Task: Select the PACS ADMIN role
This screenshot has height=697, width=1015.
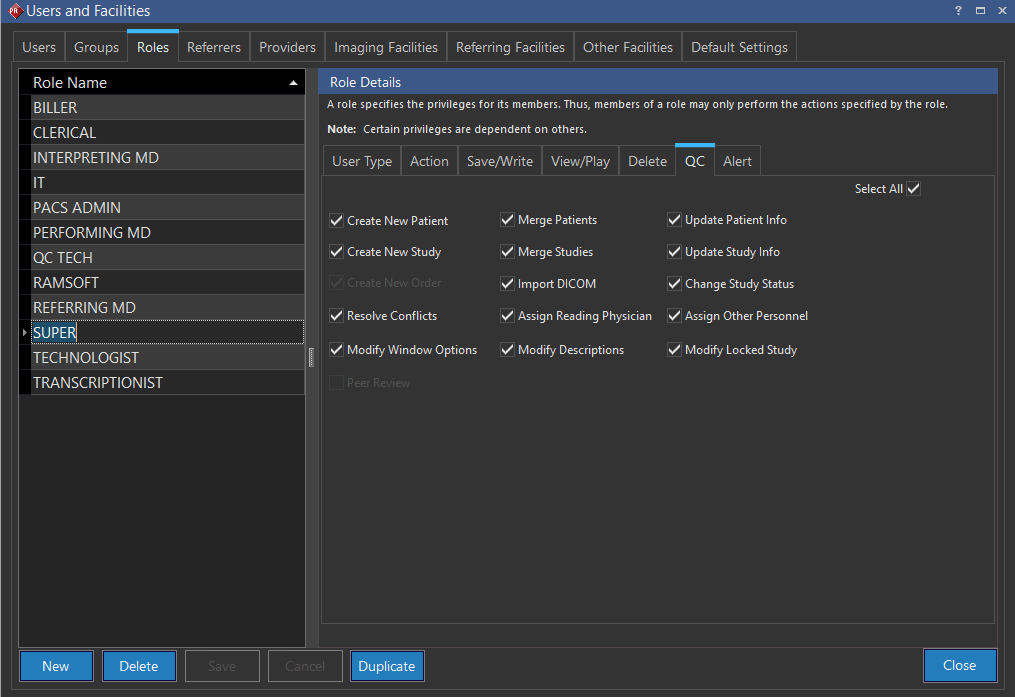Action: coord(77,208)
